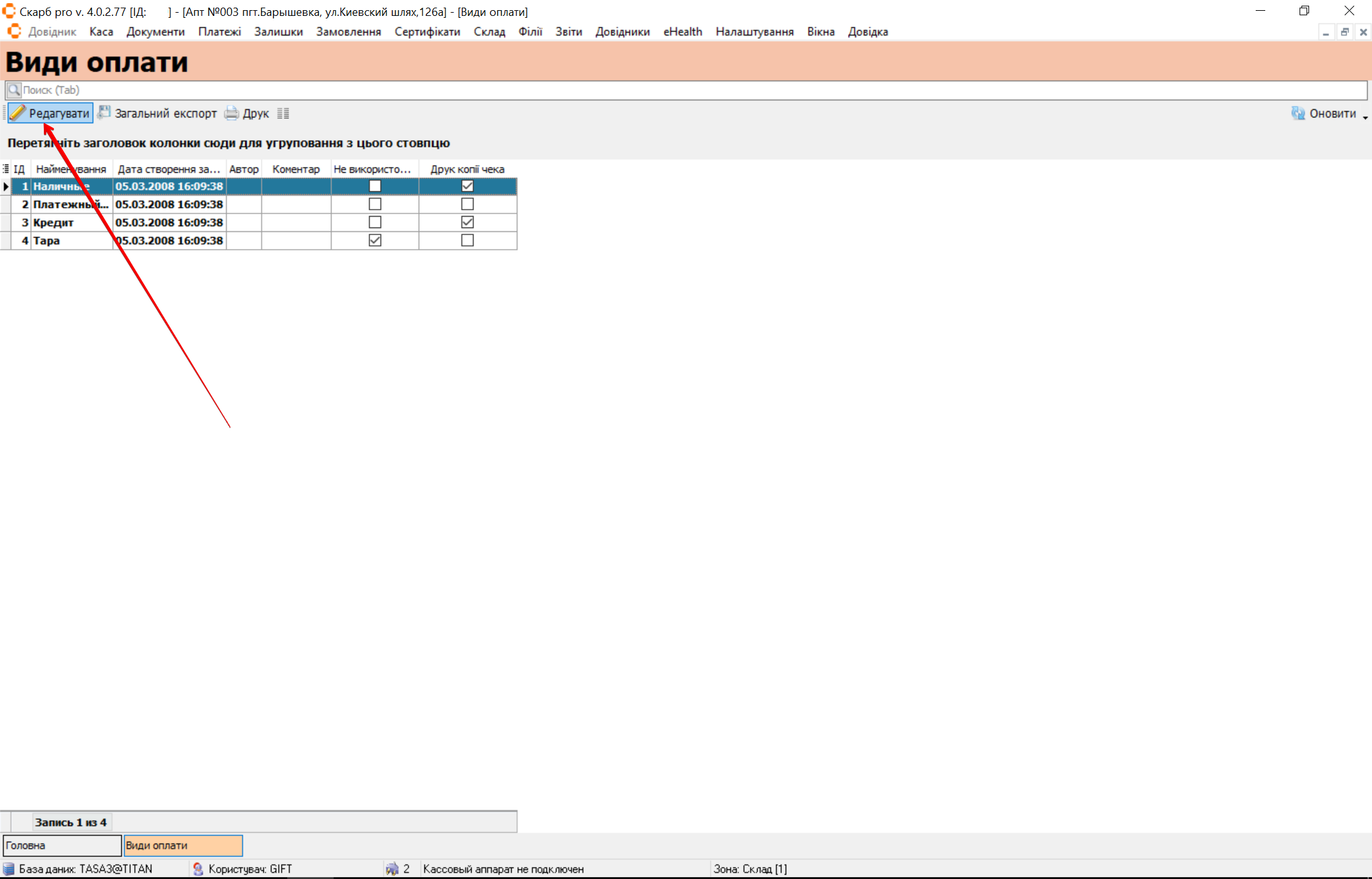Uncheck 'Друк копії чека' for Кредит row
Viewport: 1372px width, 879px height.
coord(467,222)
